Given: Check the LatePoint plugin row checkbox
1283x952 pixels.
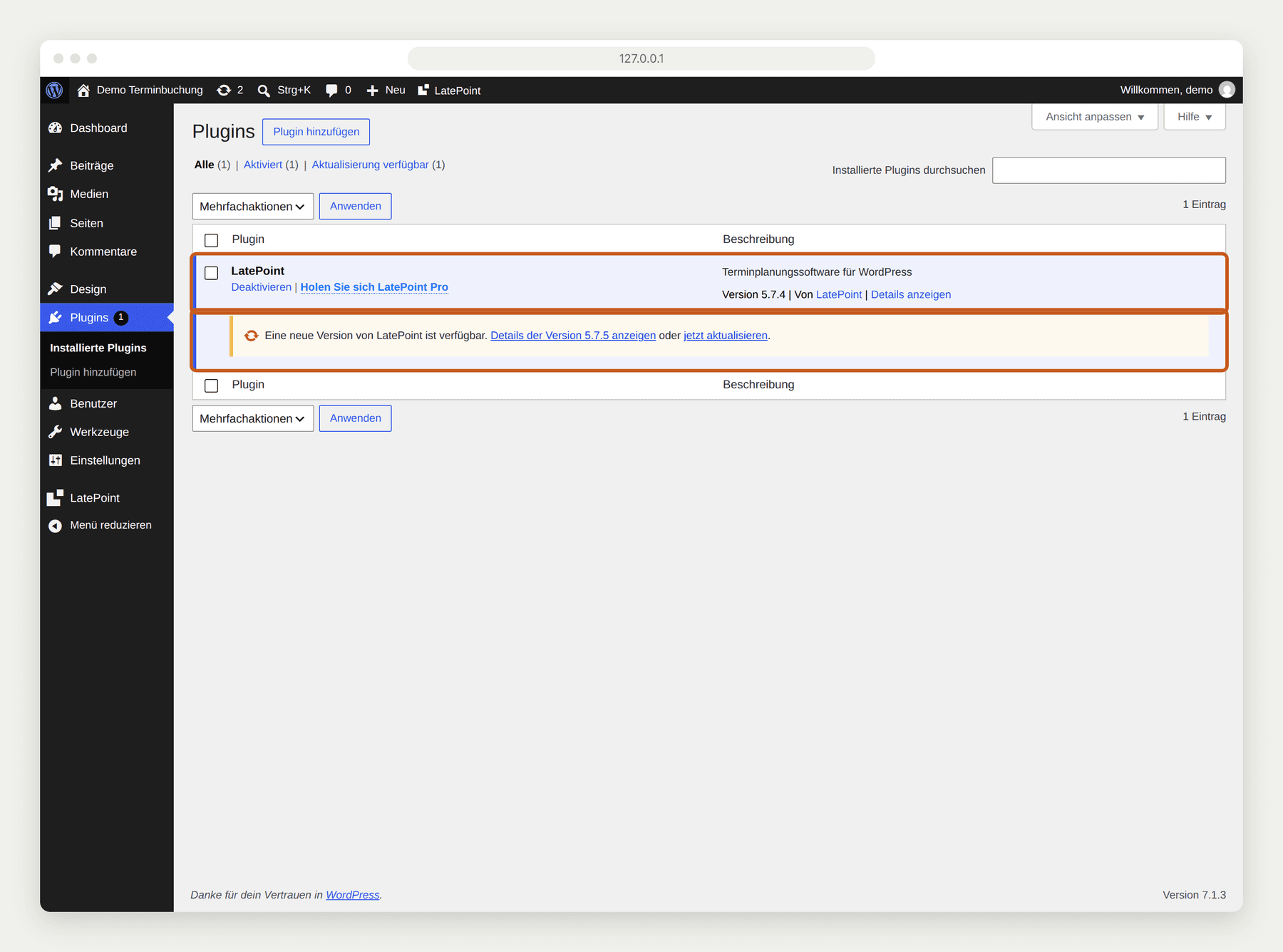Looking at the screenshot, I should [212, 273].
